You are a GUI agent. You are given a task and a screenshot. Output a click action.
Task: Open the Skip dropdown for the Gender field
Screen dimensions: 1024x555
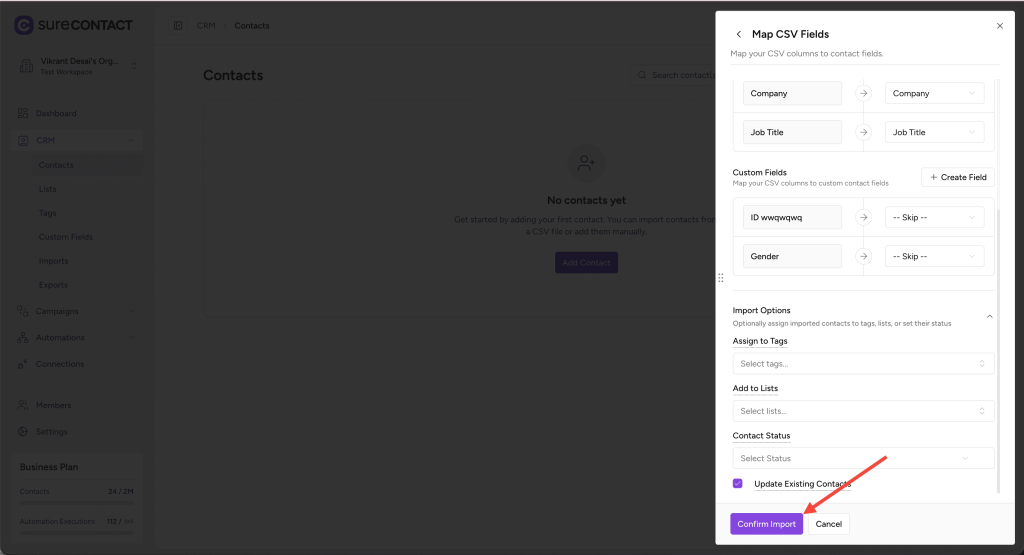click(934, 256)
